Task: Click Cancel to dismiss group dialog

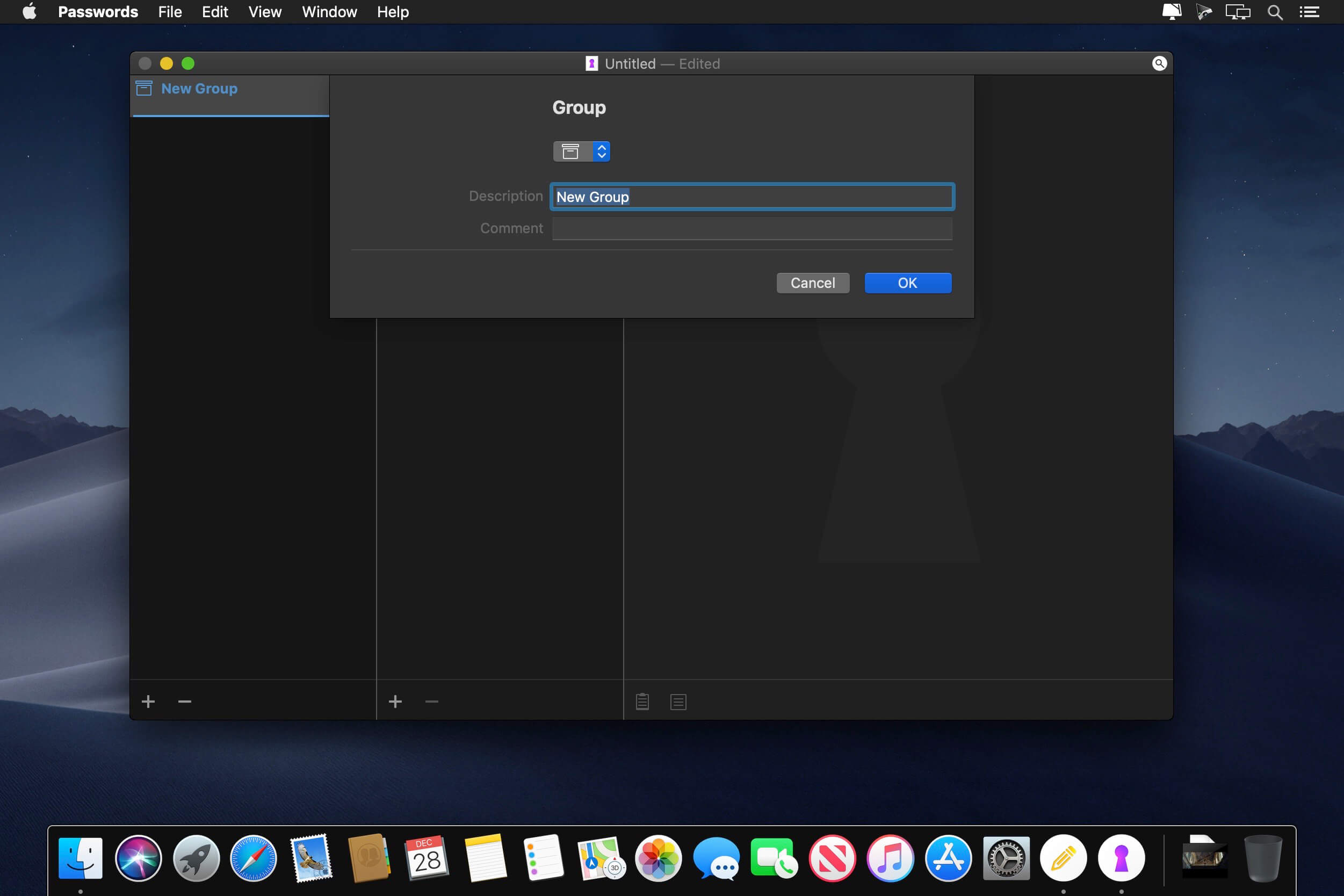Action: 812,282
